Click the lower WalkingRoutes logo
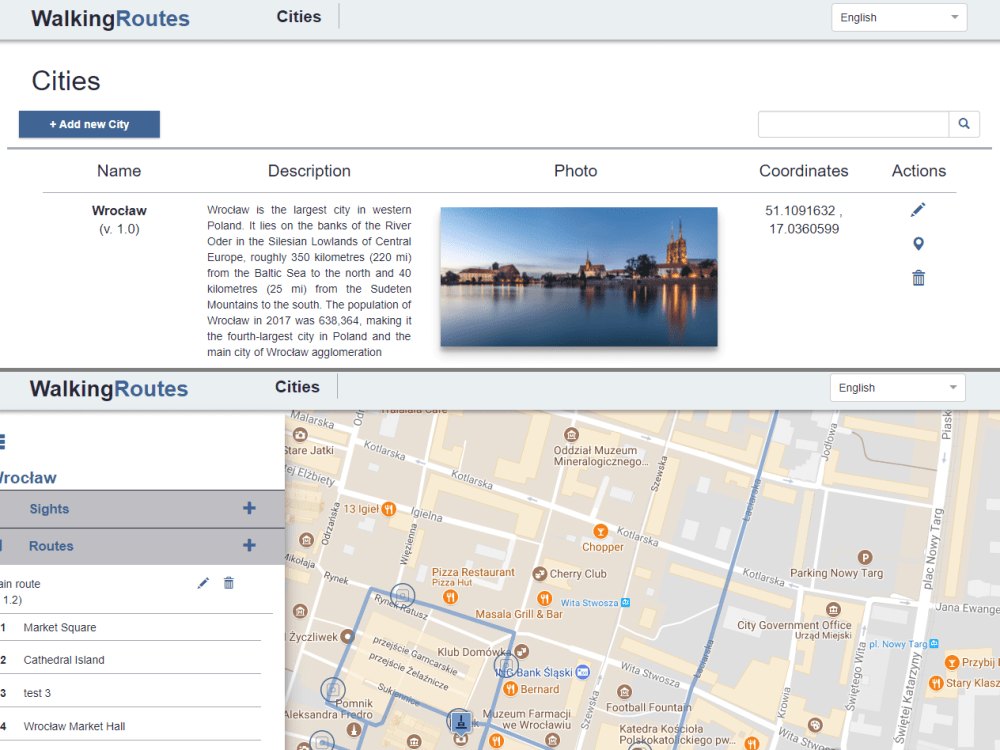Viewport: 1000px width, 750px height. [109, 388]
